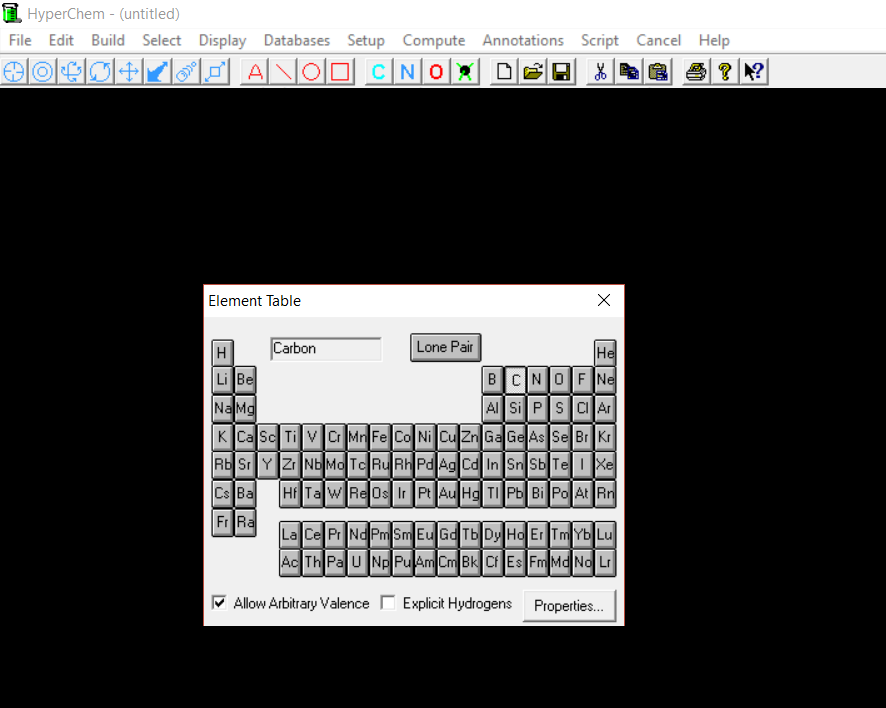886x708 pixels.
Task: Choose Gold (Au) in the element table
Action: [448, 493]
